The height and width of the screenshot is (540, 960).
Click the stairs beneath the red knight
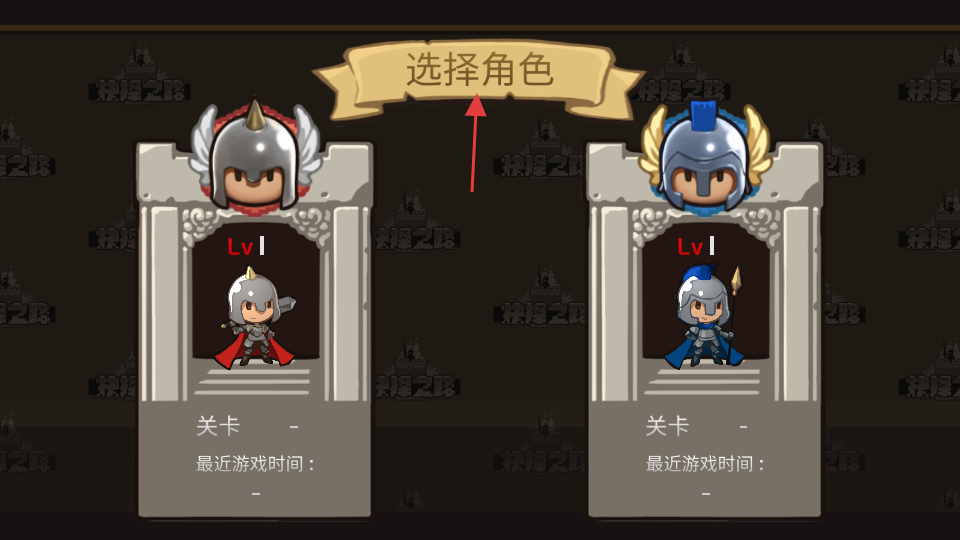(254, 381)
